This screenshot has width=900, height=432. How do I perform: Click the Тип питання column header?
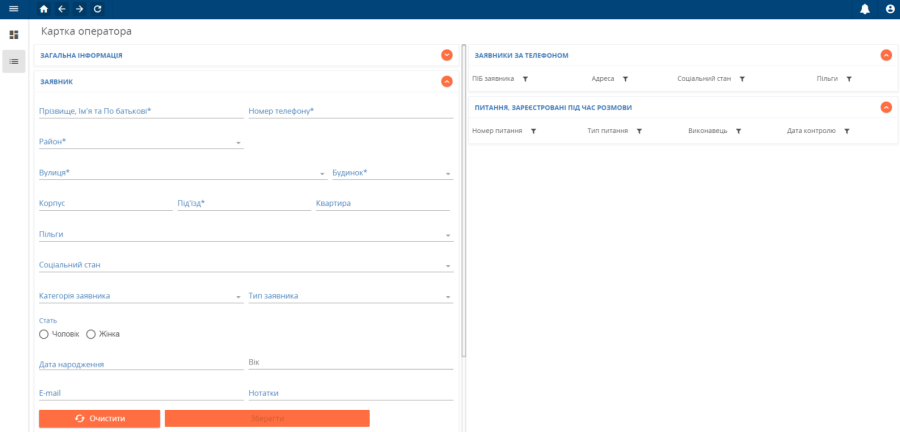(x=607, y=131)
